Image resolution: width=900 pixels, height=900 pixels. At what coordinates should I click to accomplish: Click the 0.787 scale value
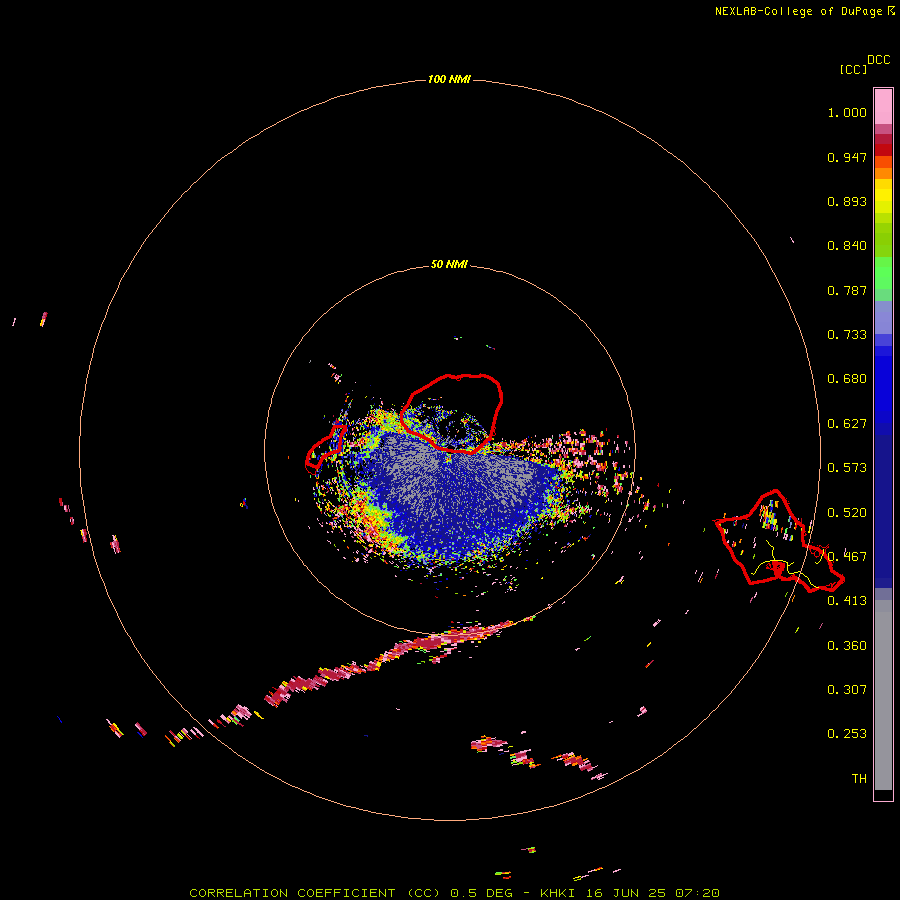click(847, 290)
